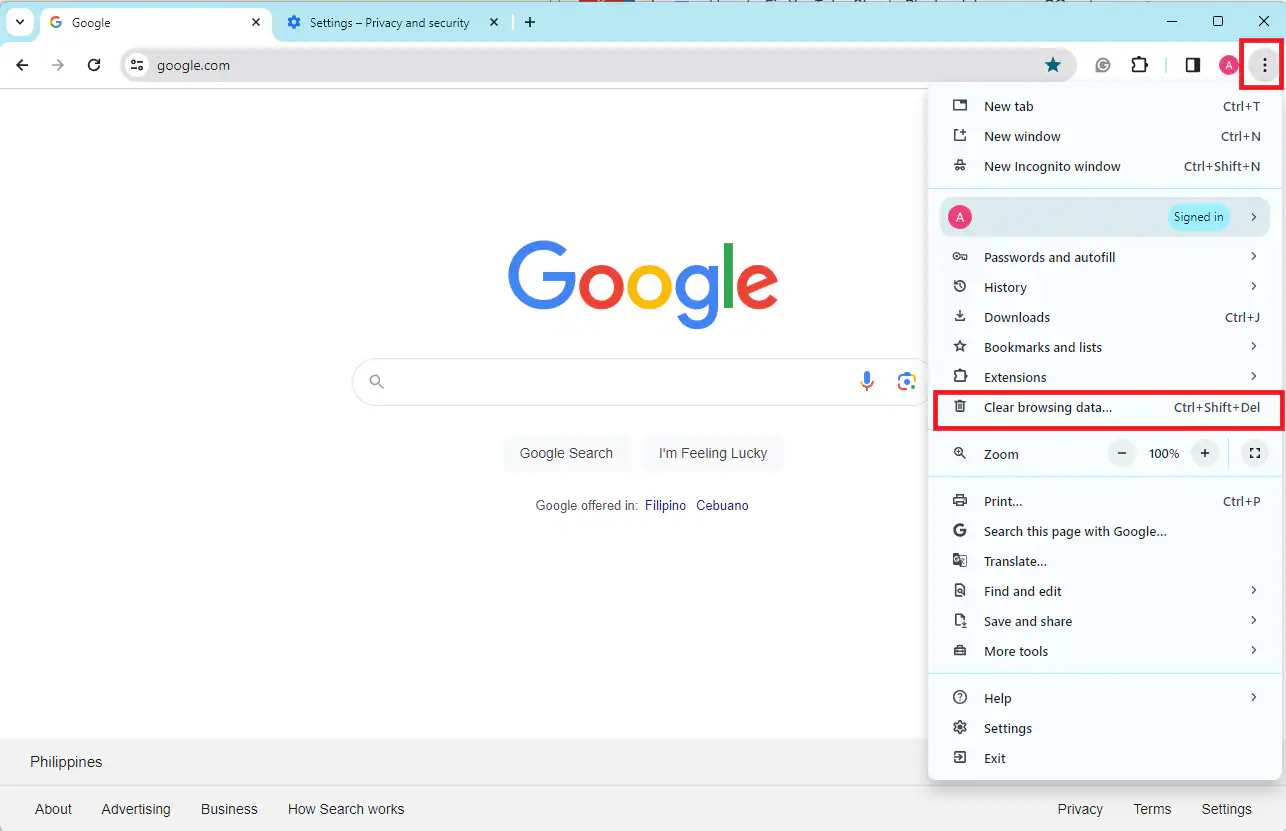Click the Philippines footer text
The height and width of the screenshot is (831, 1286).
pyautogui.click(x=66, y=762)
